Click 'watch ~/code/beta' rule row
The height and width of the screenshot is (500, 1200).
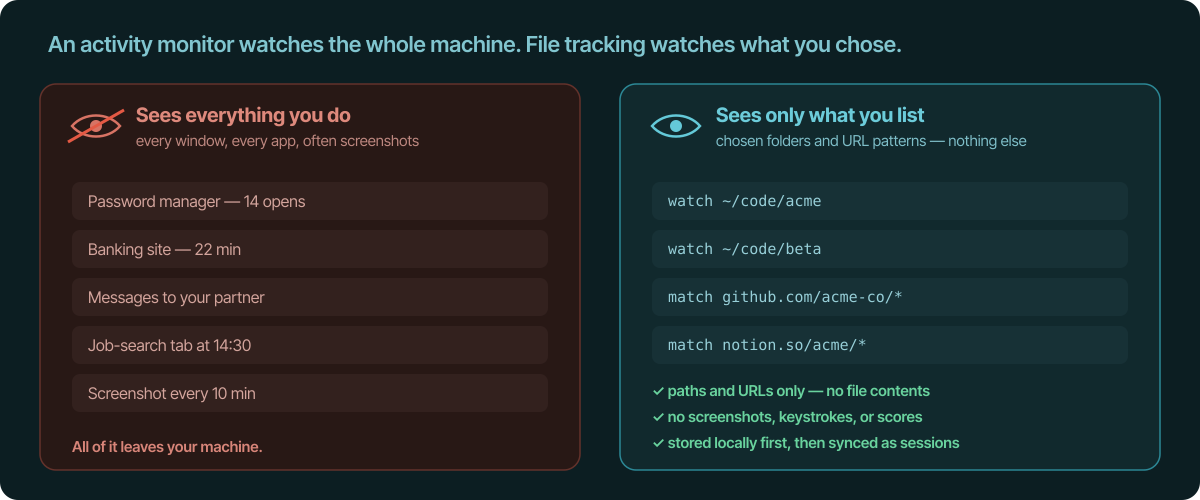[x=890, y=249]
